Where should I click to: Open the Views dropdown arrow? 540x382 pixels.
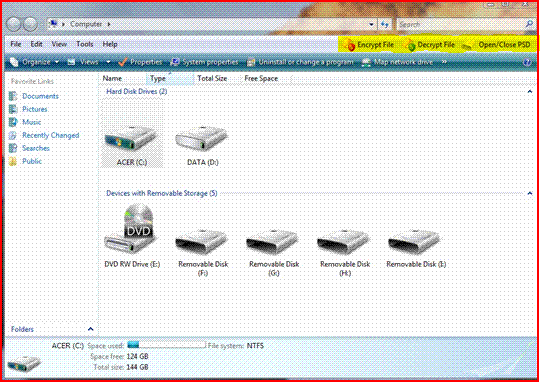pyautogui.click(x=108, y=62)
